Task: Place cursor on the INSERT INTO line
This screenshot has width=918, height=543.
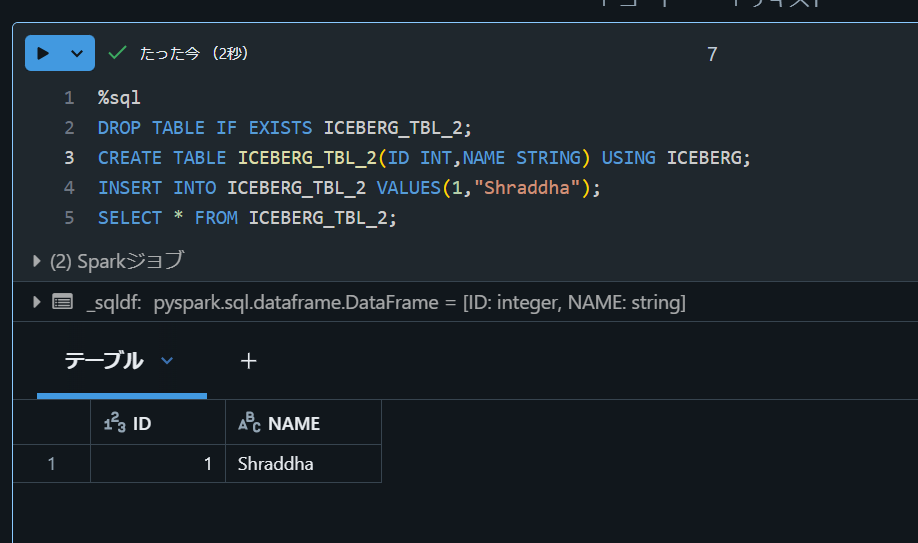Action: (x=349, y=188)
